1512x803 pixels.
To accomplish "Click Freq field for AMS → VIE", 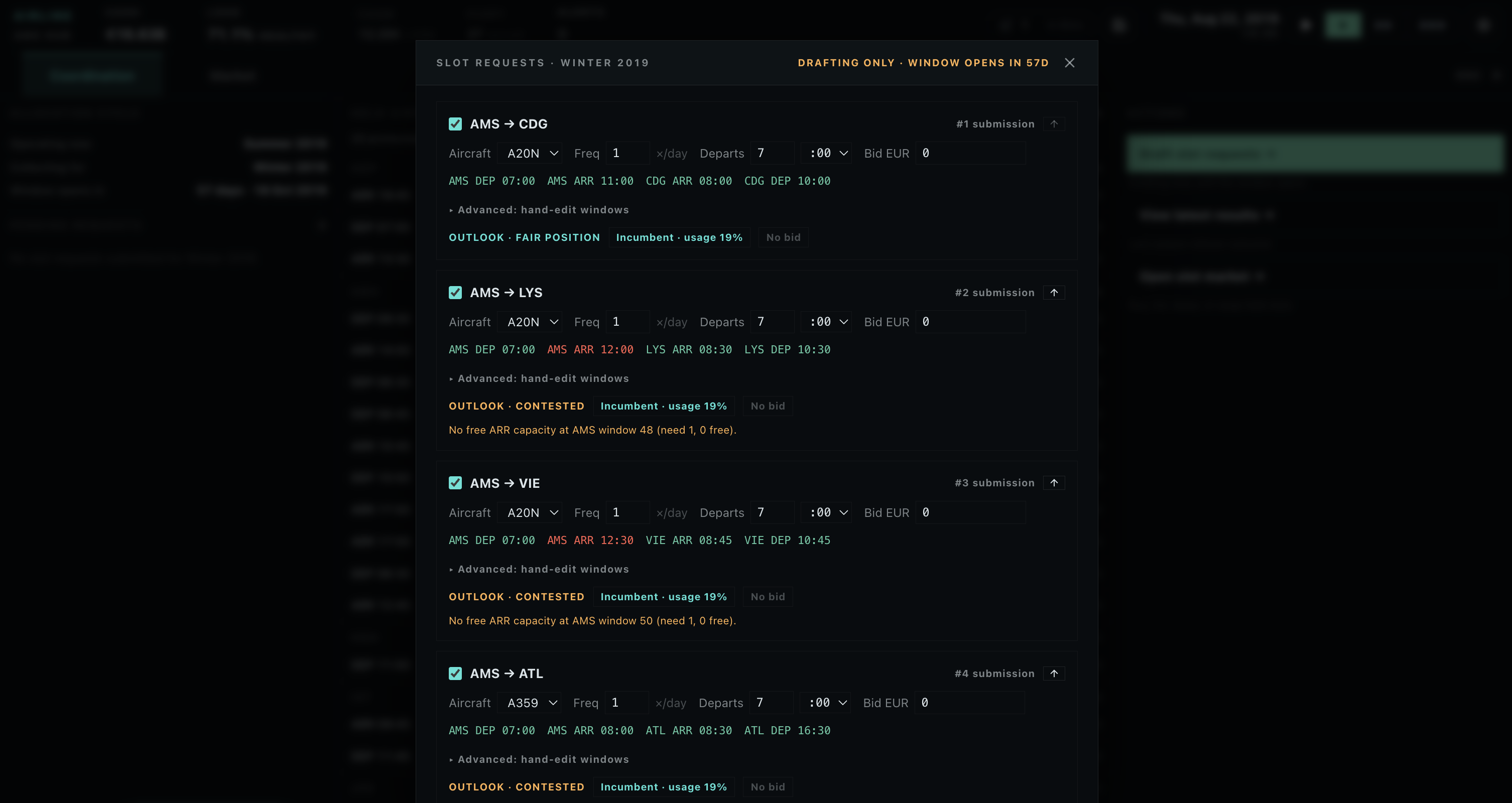I will click(627, 512).
